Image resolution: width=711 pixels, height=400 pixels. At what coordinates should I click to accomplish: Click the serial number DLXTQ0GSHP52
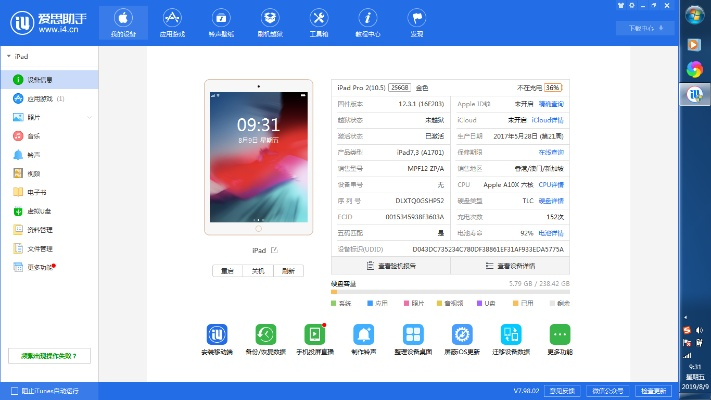420,201
